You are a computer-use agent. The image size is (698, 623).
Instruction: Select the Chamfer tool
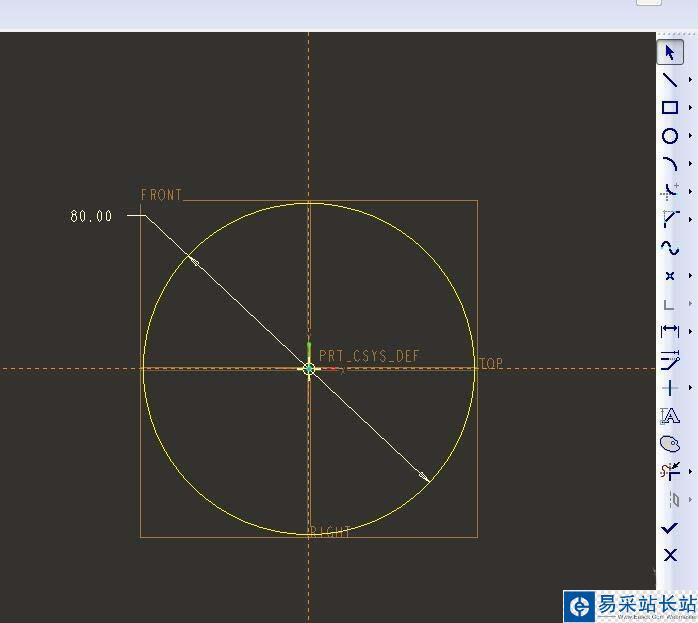[670, 219]
